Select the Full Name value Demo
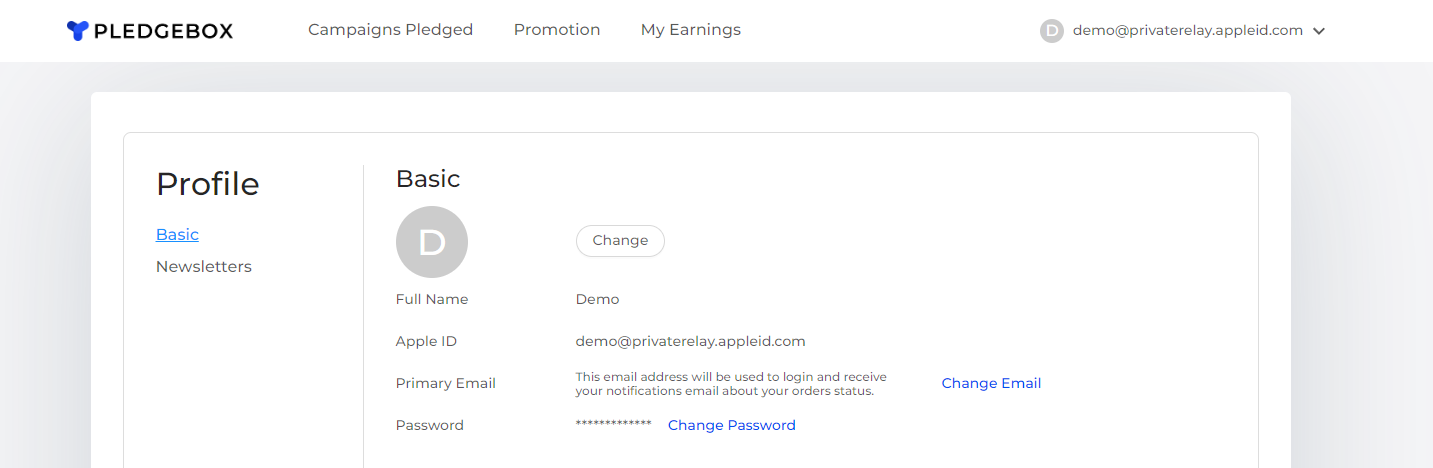The image size is (1433, 468). (597, 299)
